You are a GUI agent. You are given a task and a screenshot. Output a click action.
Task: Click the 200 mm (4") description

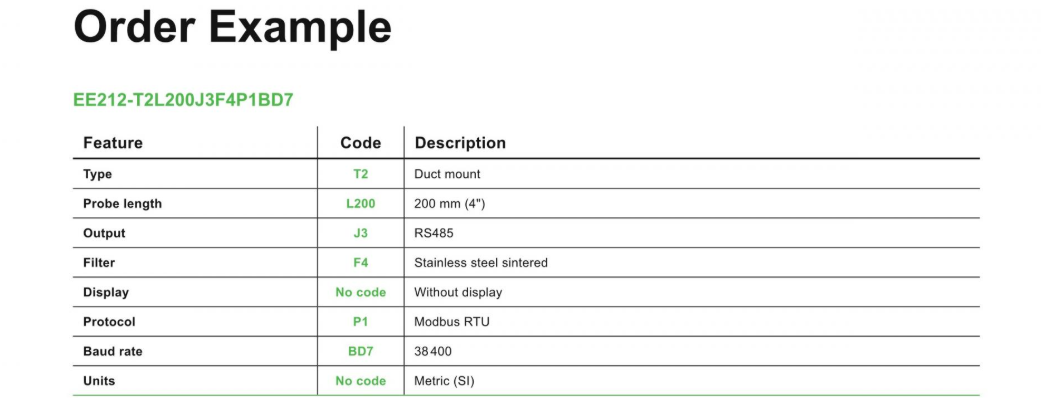point(449,204)
